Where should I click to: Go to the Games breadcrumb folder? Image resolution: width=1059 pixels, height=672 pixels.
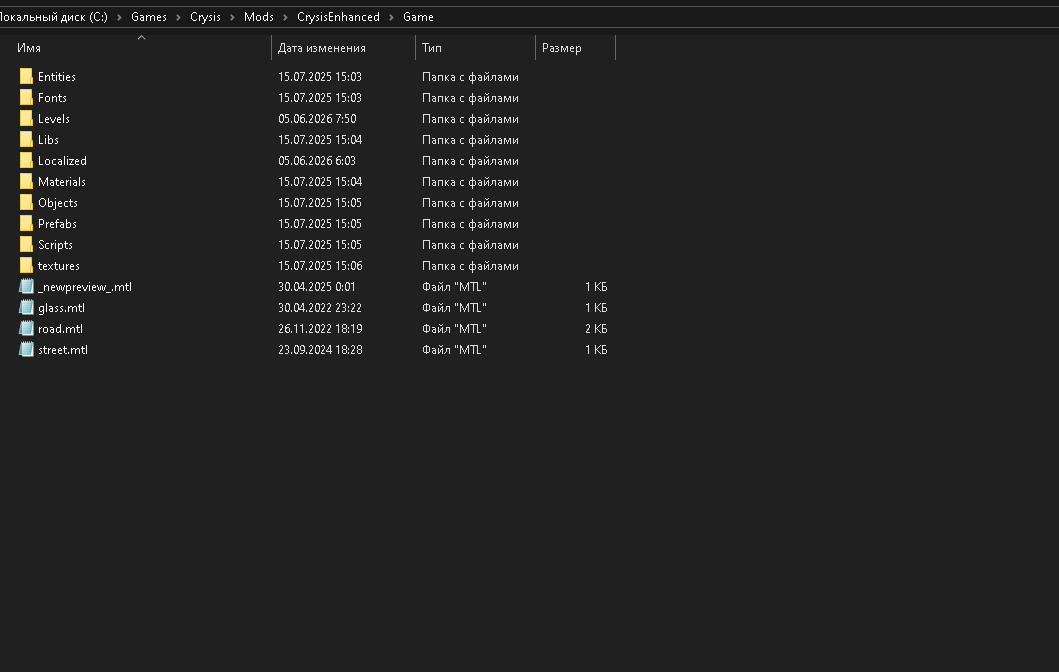tap(149, 17)
